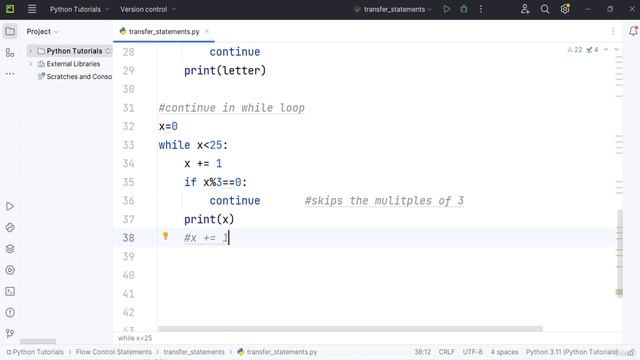Open the Notifications bell
Viewport: 640px width, 360px height.
click(x=633, y=31)
